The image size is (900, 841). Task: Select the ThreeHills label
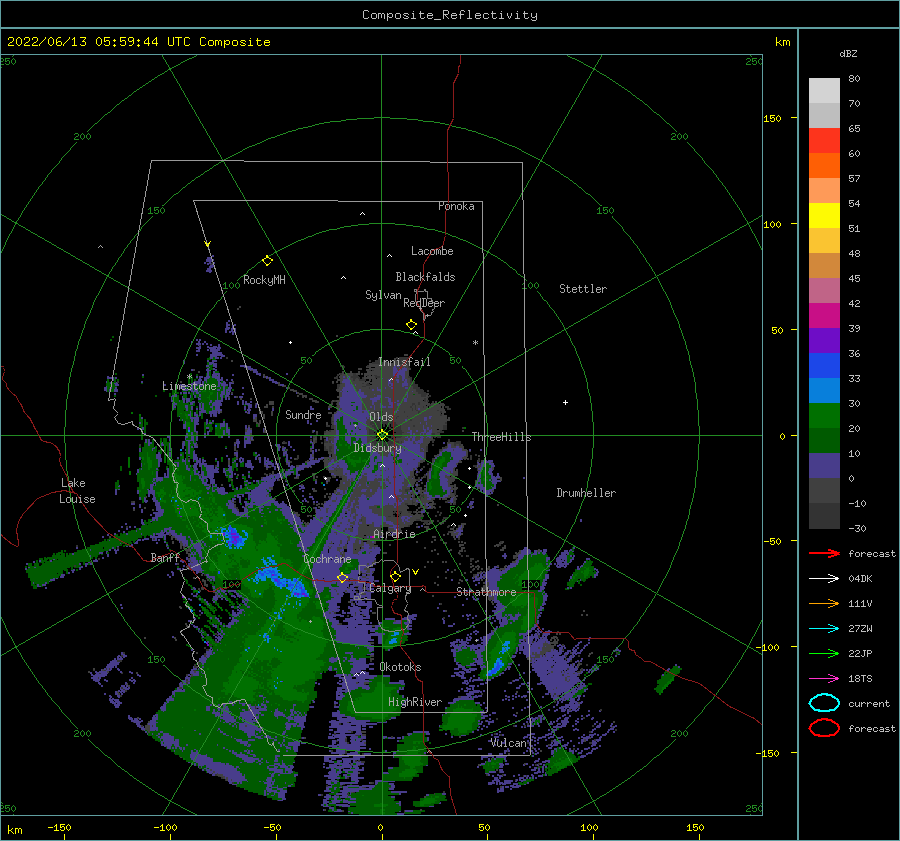502,437
